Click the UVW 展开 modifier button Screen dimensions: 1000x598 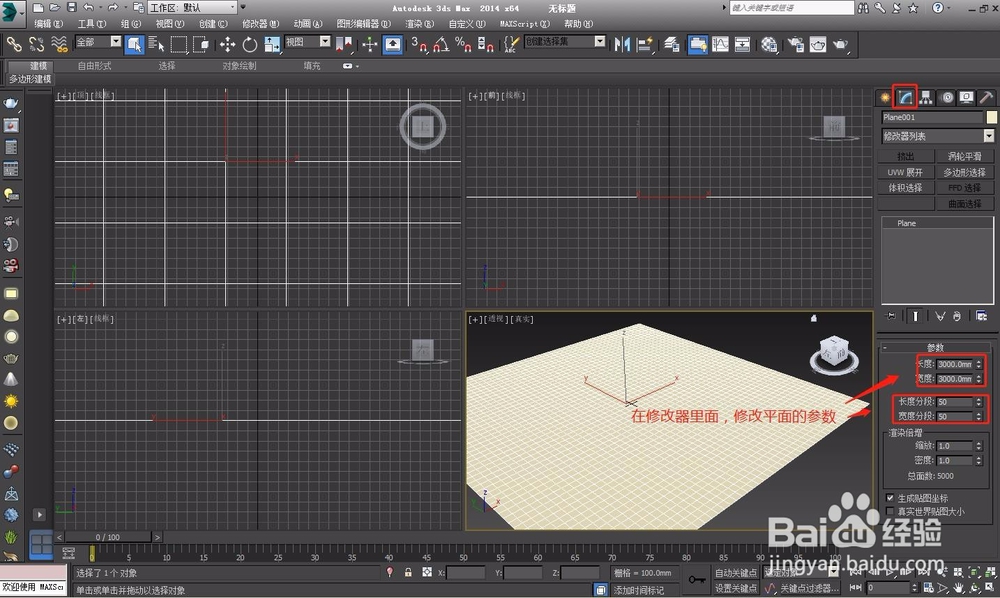tap(906, 172)
